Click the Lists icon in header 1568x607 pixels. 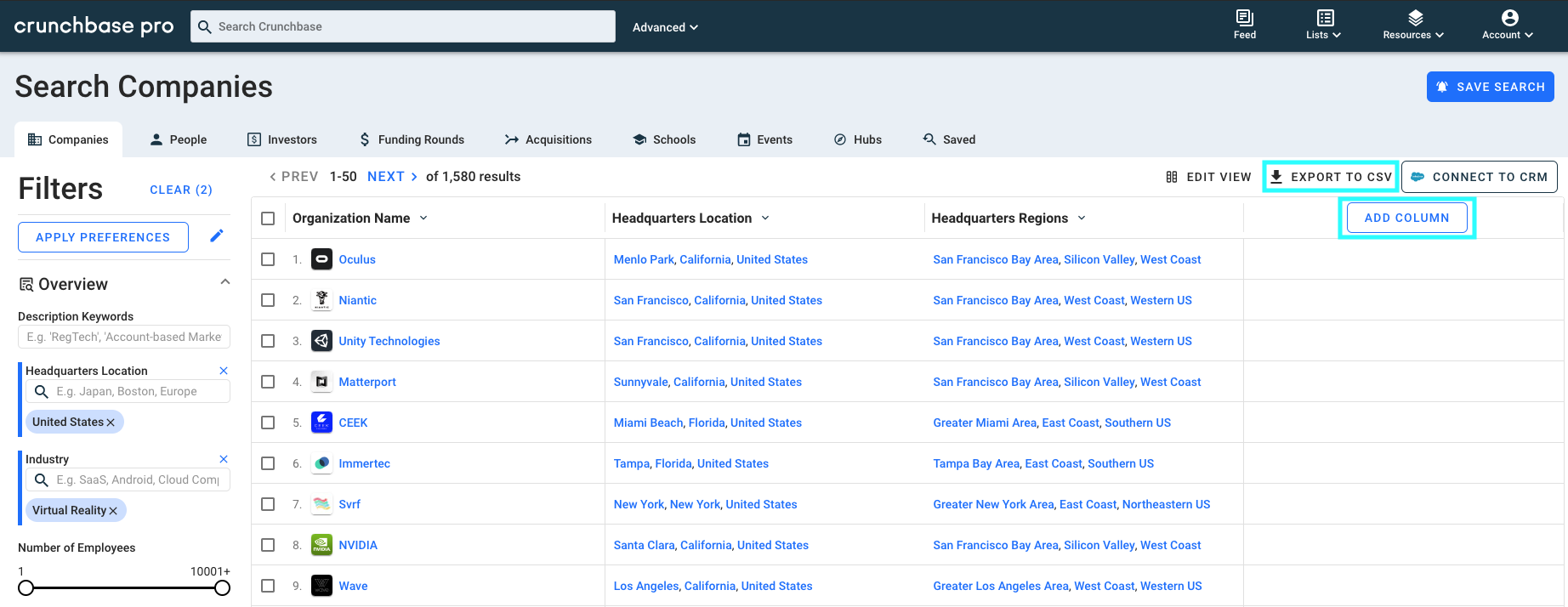pyautogui.click(x=1325, y=18)
